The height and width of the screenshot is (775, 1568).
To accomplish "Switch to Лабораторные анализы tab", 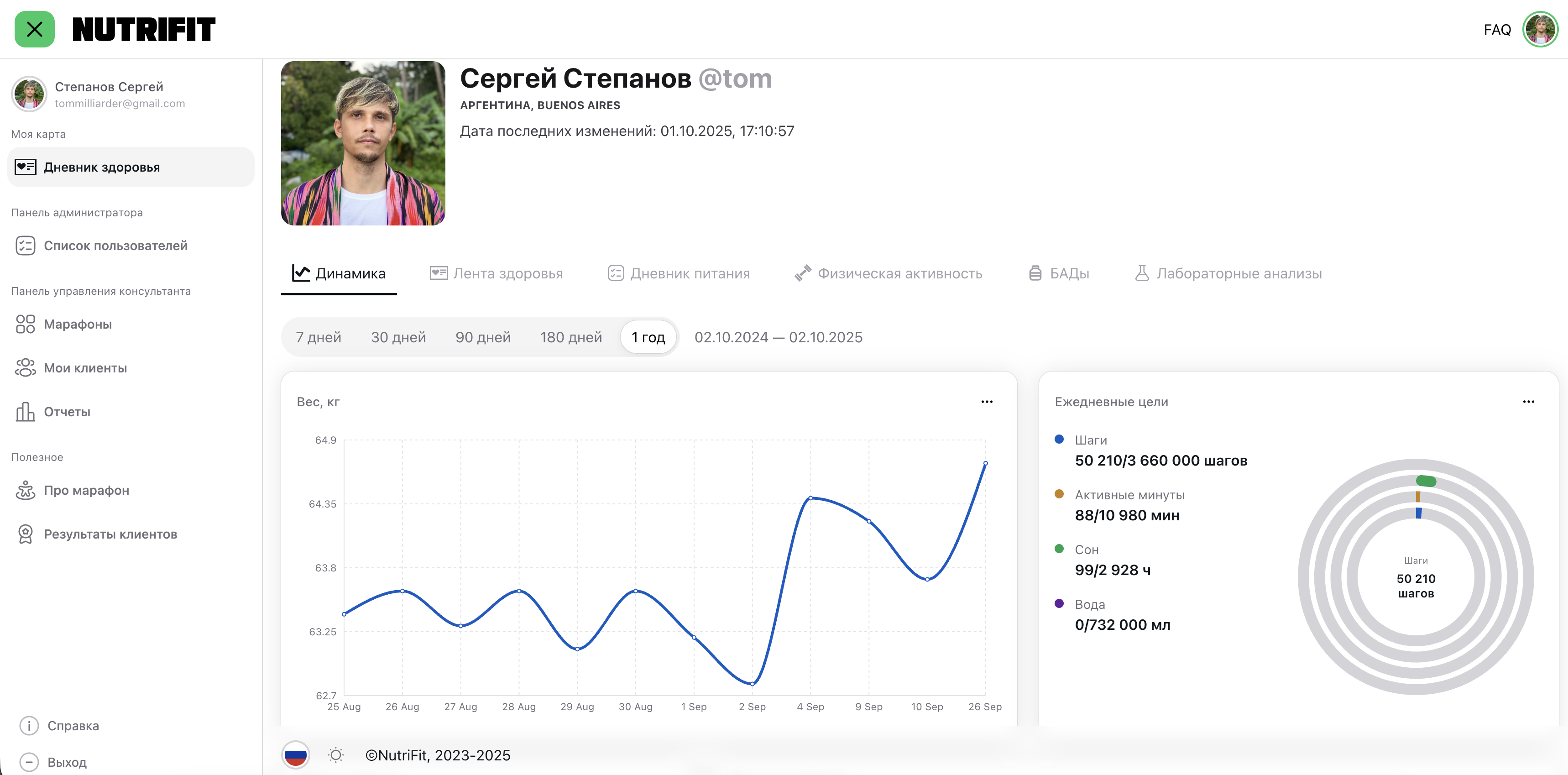I will point(1228,273).
